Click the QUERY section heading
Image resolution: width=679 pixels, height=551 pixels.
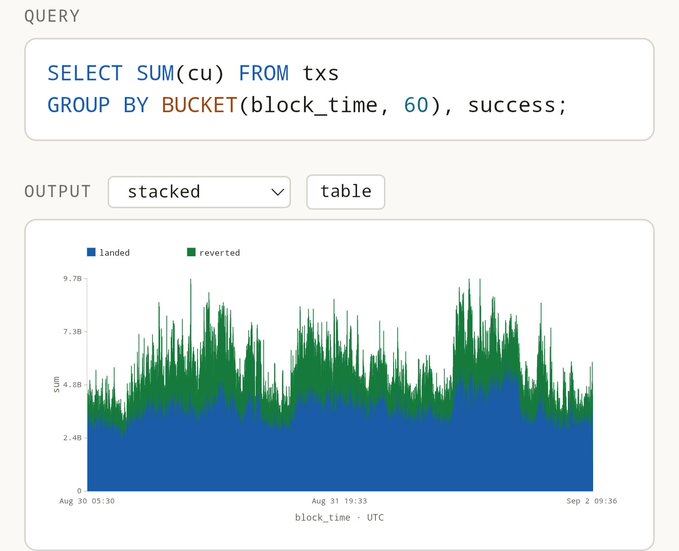pyautogui.click(x=52, y=16)
